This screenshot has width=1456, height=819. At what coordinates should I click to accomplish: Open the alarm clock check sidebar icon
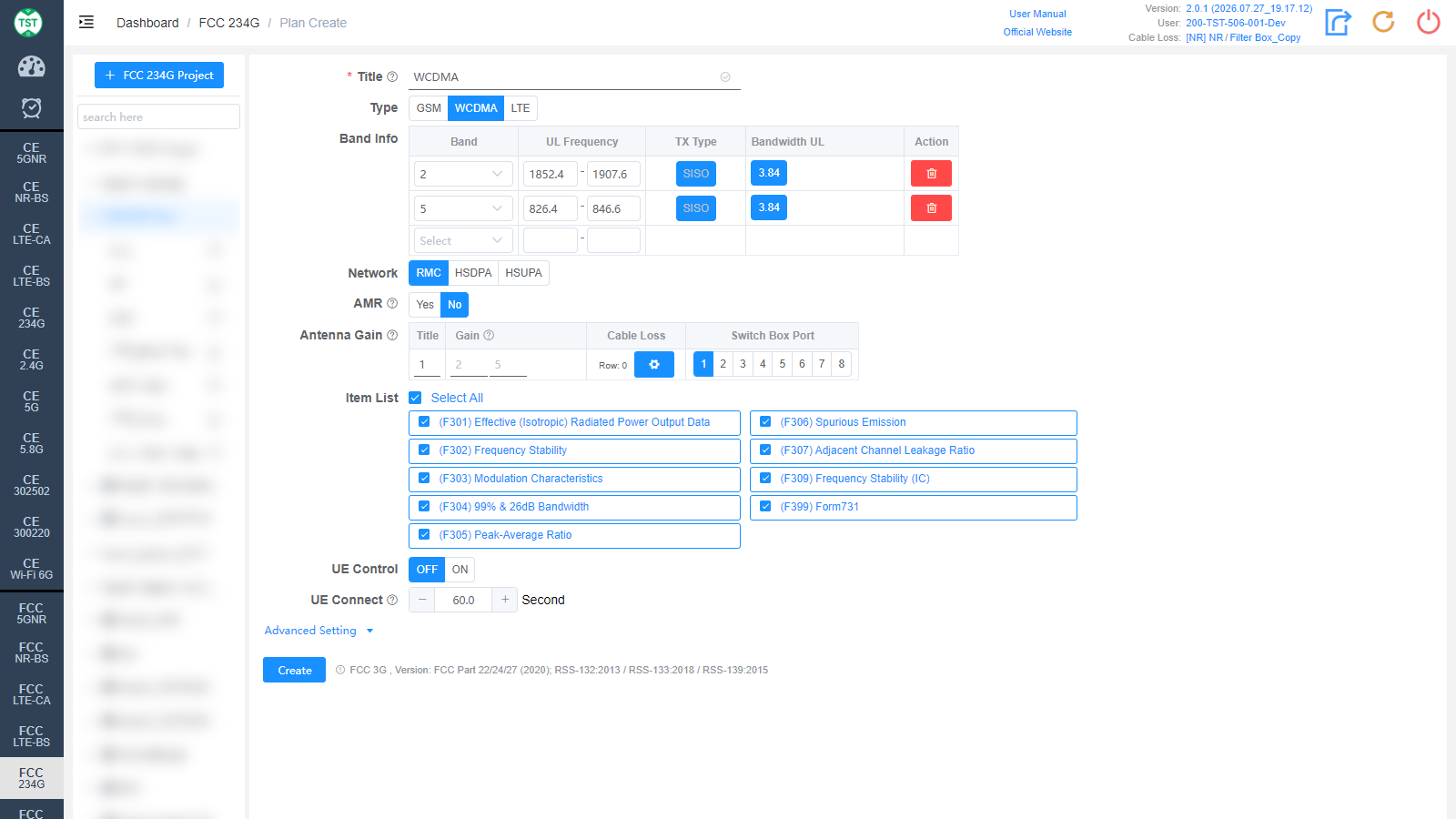pyautogui.click(x=32, y=108)
